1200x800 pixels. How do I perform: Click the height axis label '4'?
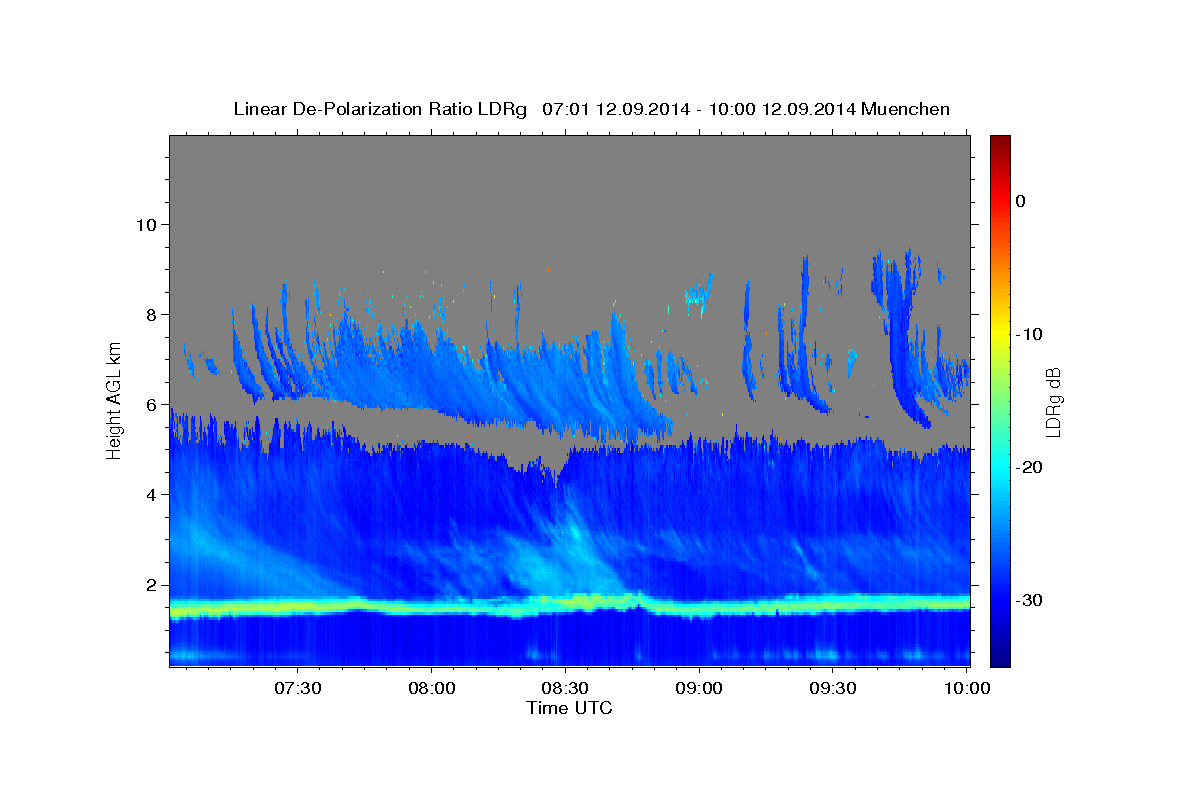[153, 495]
